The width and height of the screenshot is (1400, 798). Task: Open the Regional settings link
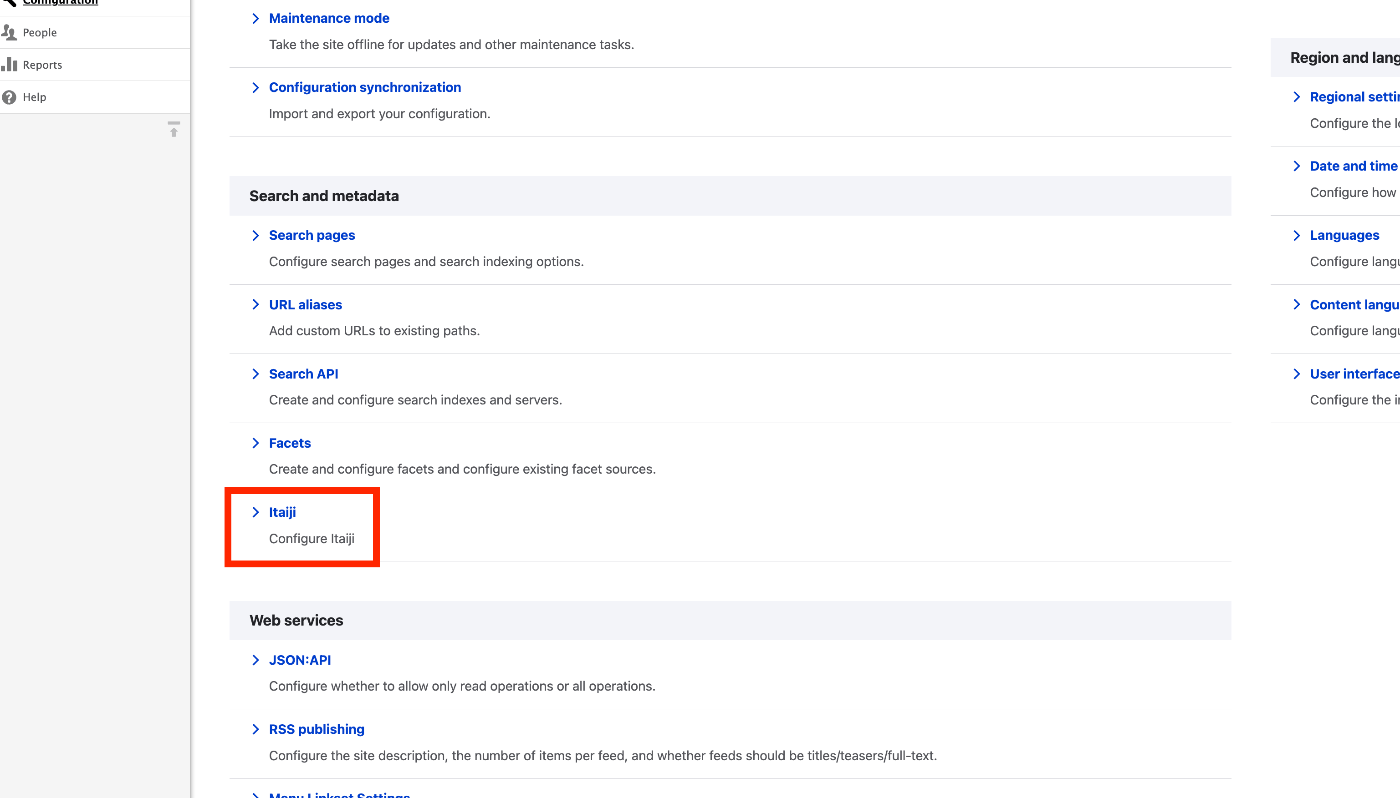tap(1355, 97)
